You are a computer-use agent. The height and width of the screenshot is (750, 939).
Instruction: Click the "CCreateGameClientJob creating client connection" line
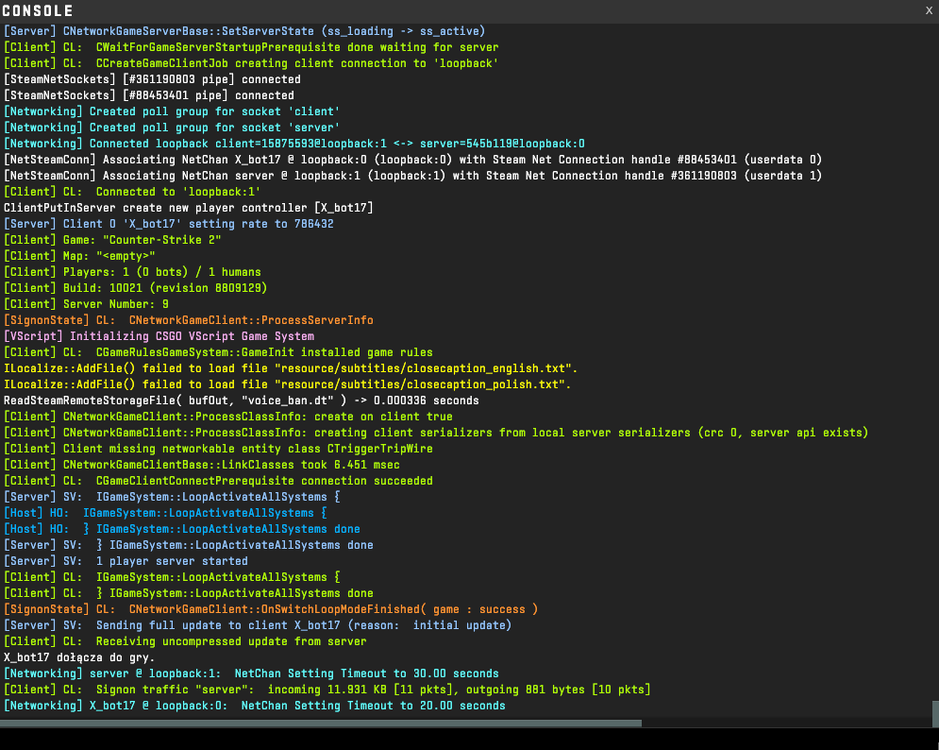tap(251, 63)
